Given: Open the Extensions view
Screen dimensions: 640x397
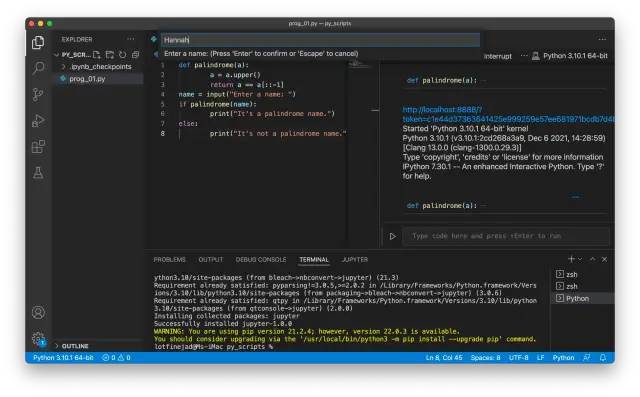Looking at the screenshot, I should tap(38, 147).
